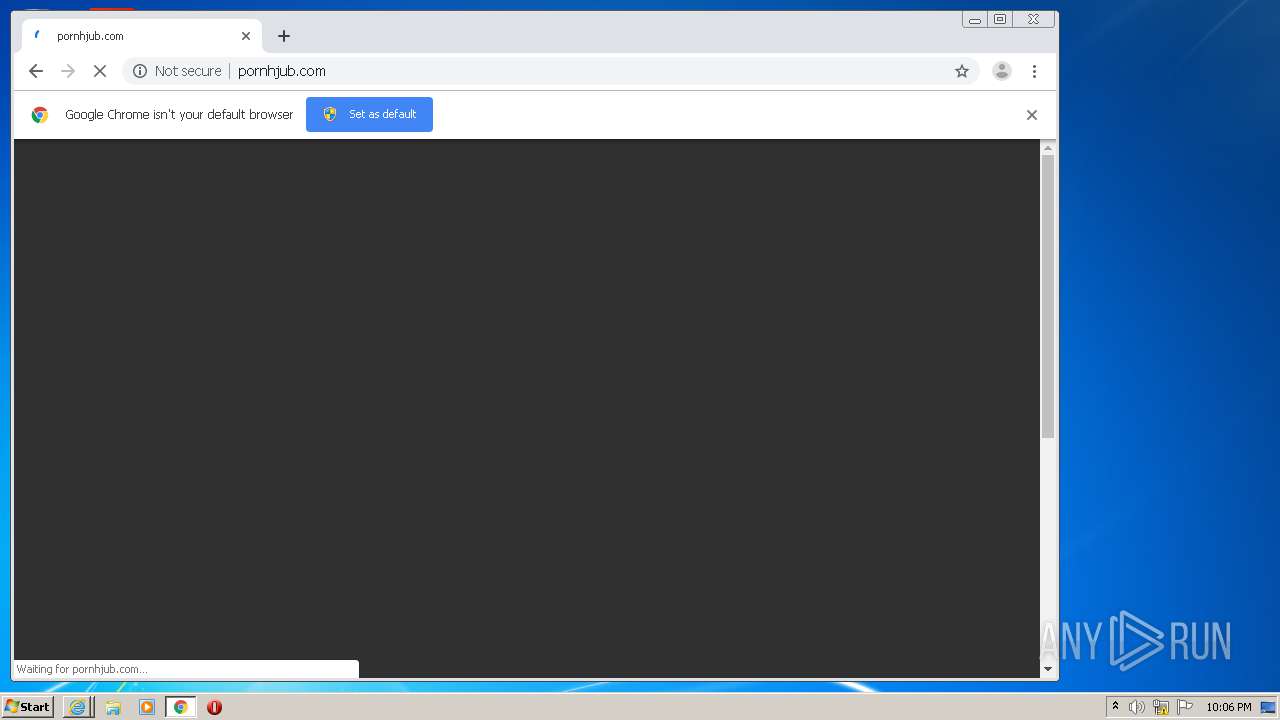Click the Not secure label
Screen dimensions: 1280x720
(188, 71)
